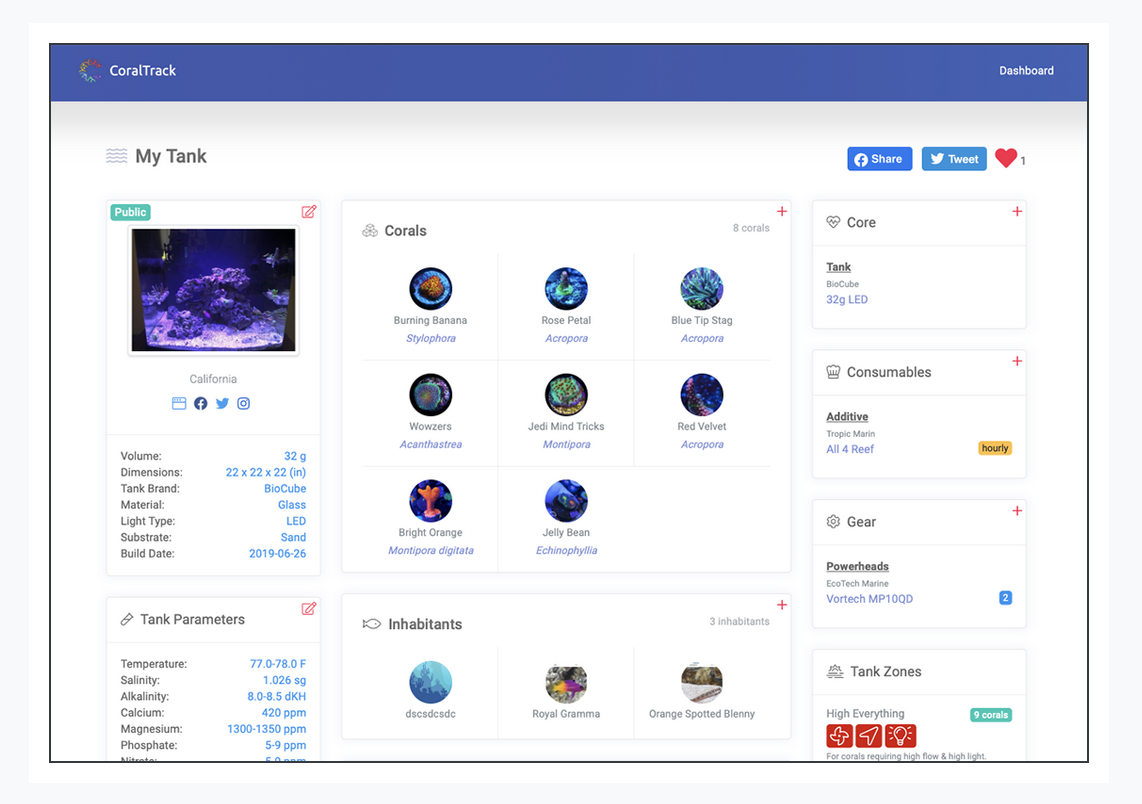1142x804 pixels.
Task: Add Core item with plus icon
Action: [x=1017, y=211]
